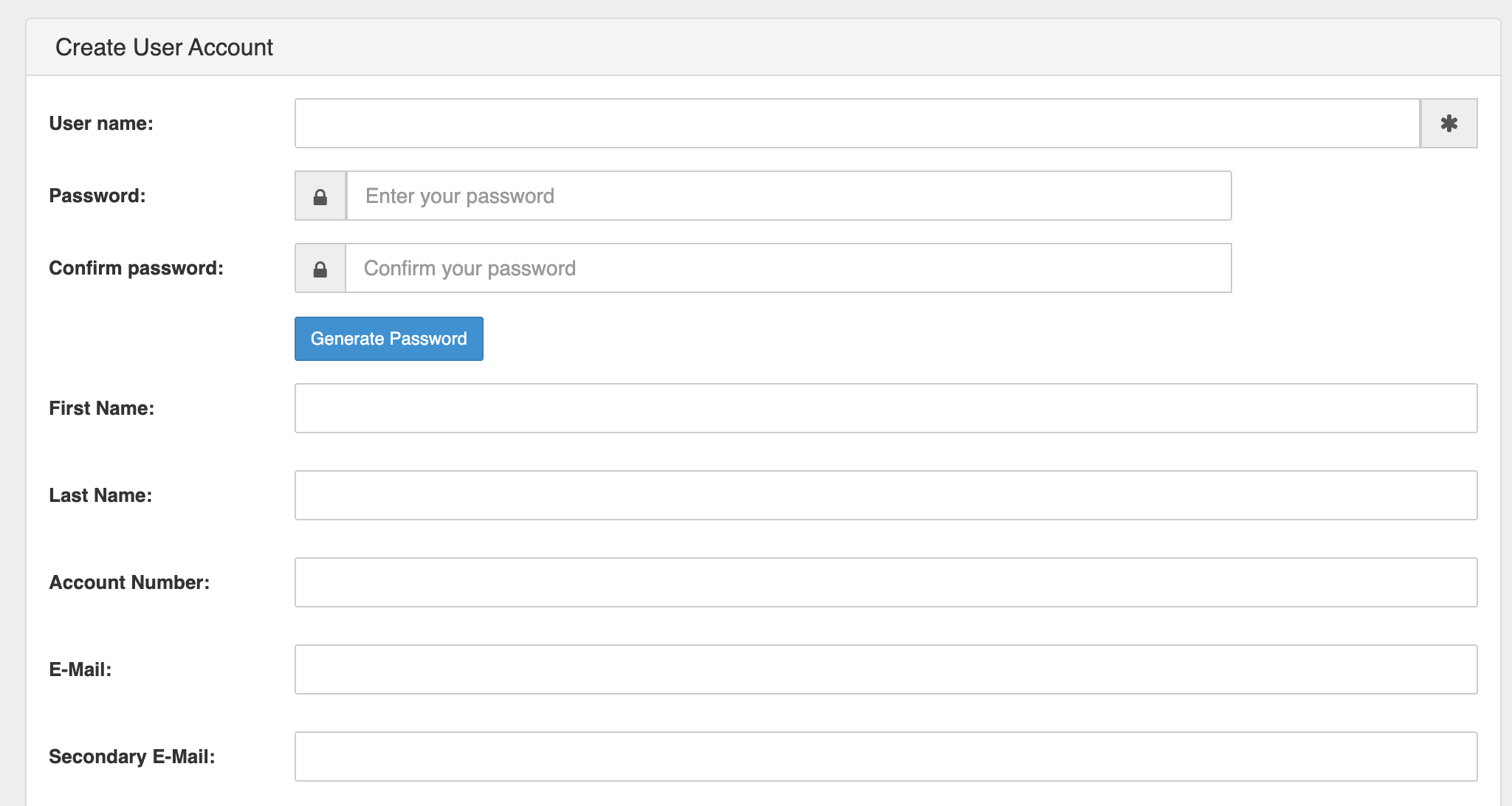Click the 'Account Number:' label
The image size is (1512, 806).
pyautogui.click(x=129, y=582)
